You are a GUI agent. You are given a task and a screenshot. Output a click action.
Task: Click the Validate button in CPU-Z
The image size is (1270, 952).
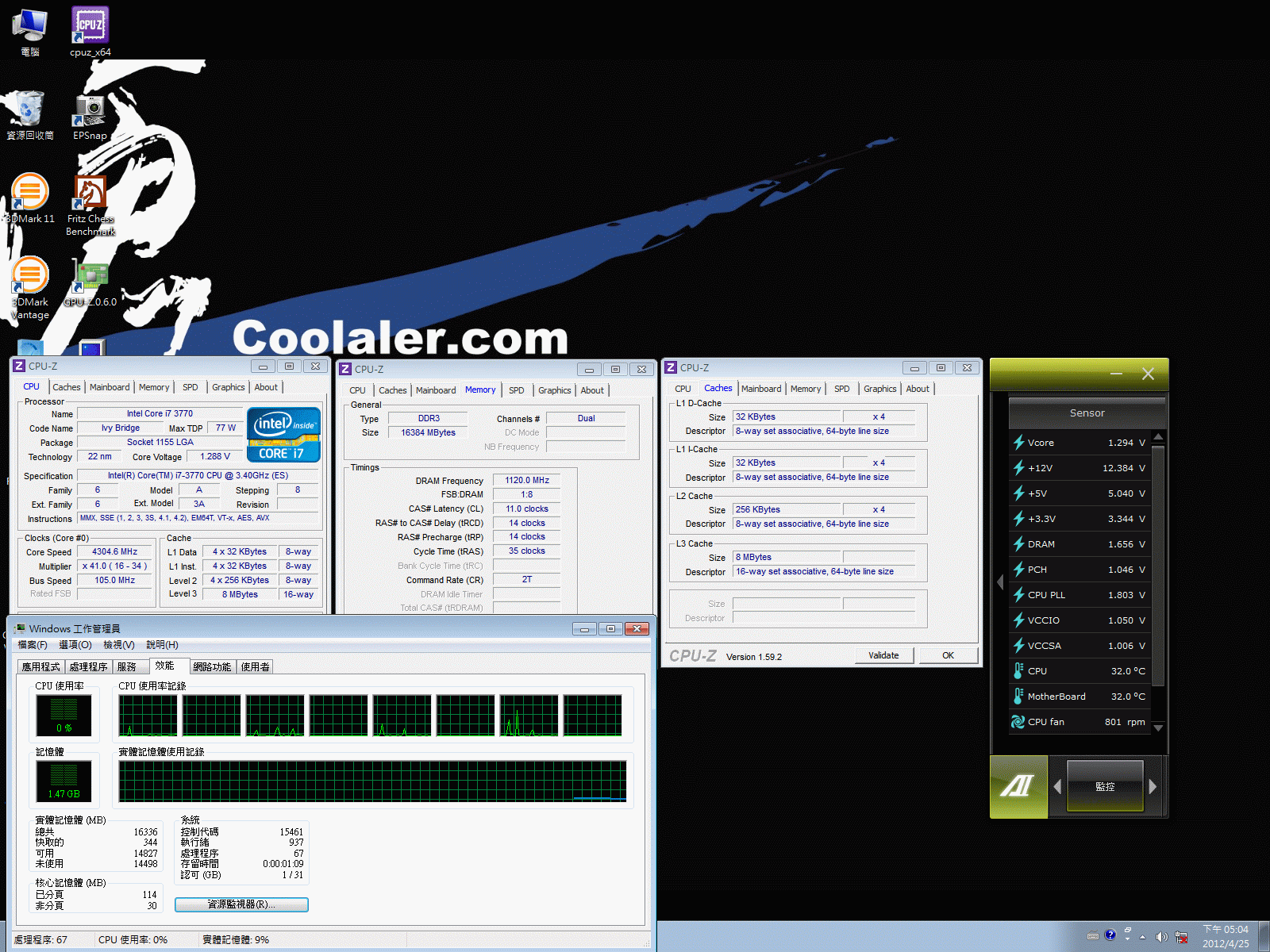[883, 655]
